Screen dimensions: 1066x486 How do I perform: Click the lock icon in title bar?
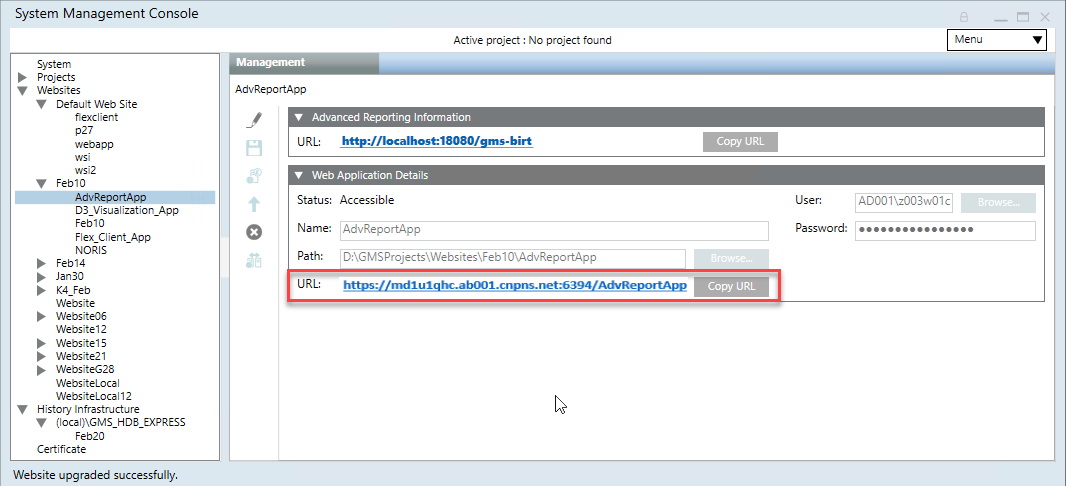click(964, 16)
